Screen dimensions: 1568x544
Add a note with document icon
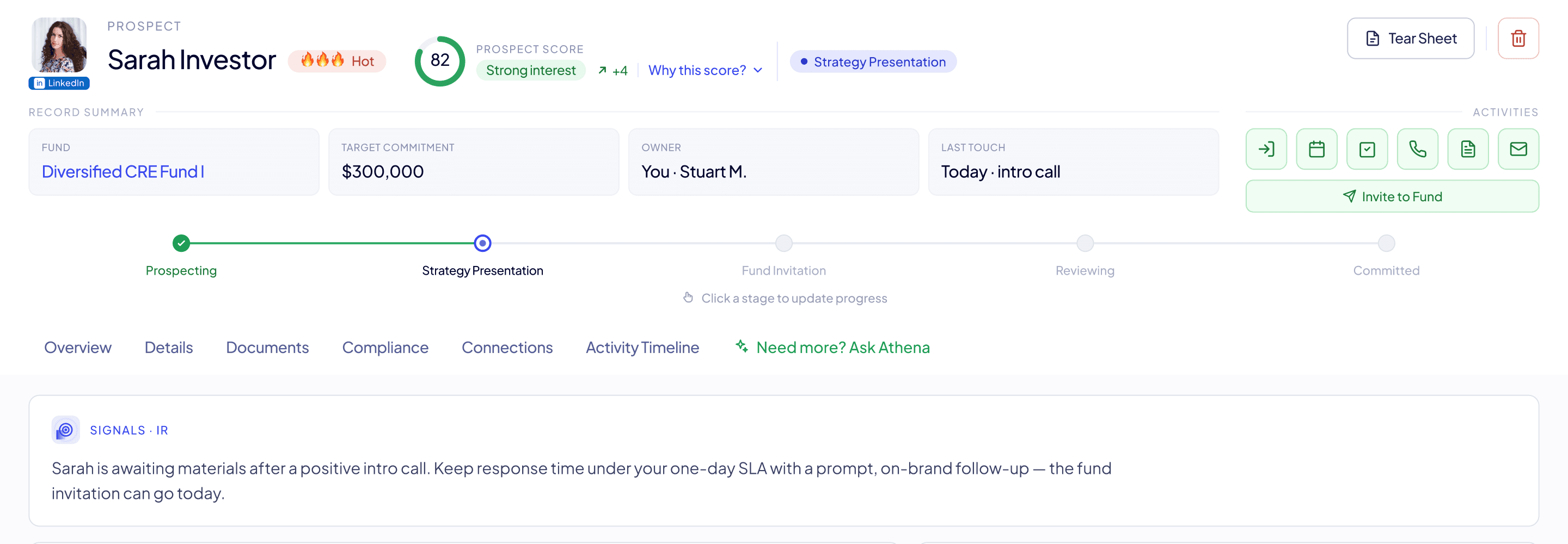pos(1468,149)
